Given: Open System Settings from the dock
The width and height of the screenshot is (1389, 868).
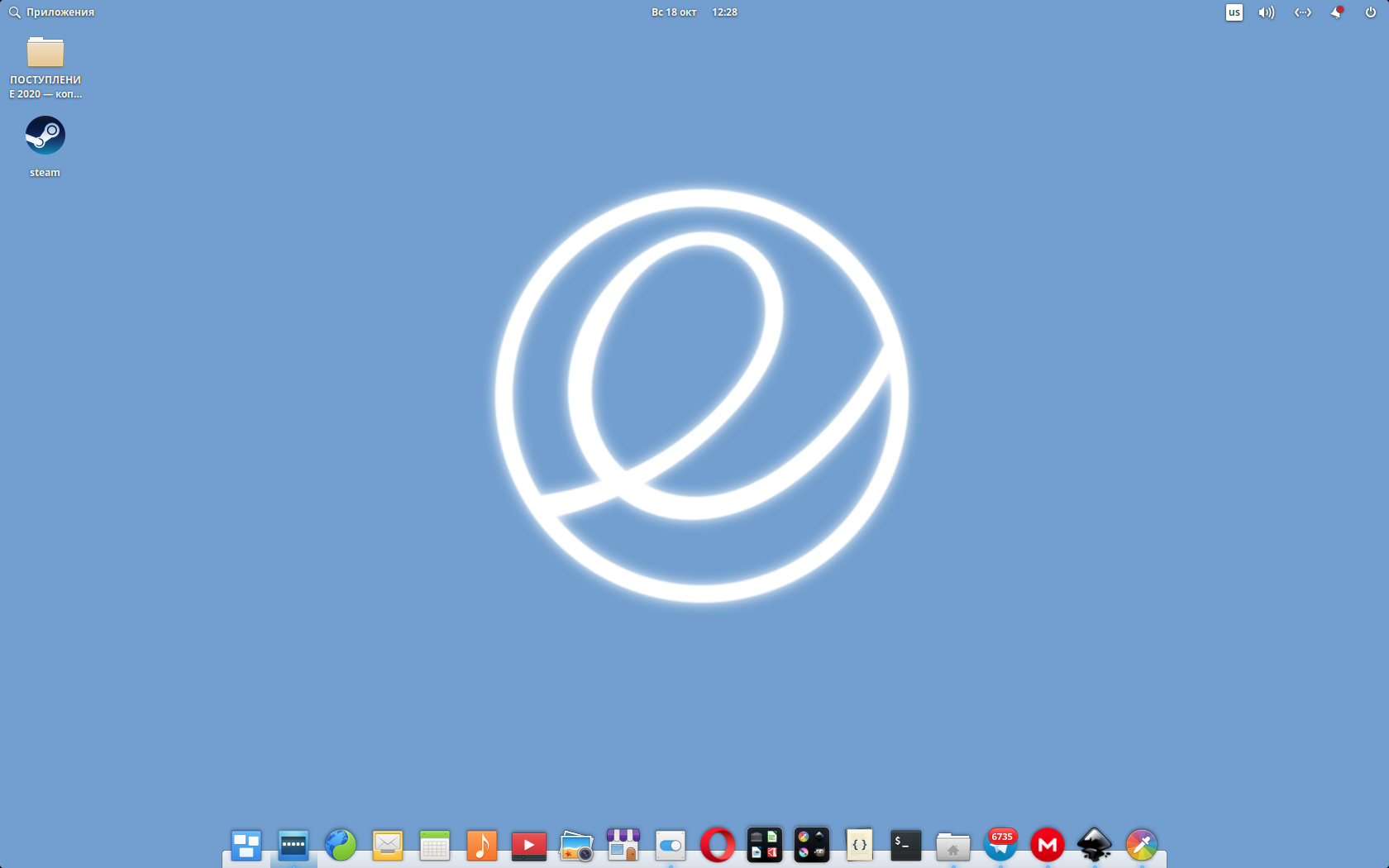Looking at the screenshot, I should [671, 845].
